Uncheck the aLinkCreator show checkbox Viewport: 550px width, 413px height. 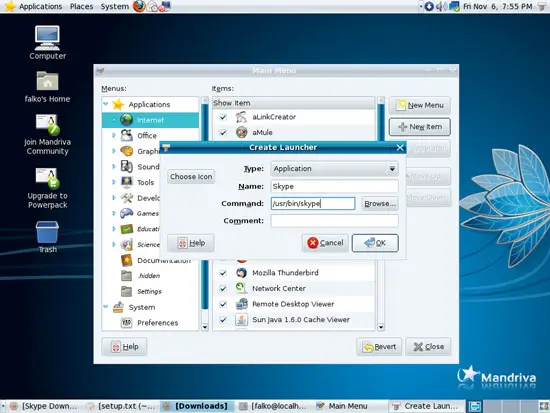click(223, 117)
